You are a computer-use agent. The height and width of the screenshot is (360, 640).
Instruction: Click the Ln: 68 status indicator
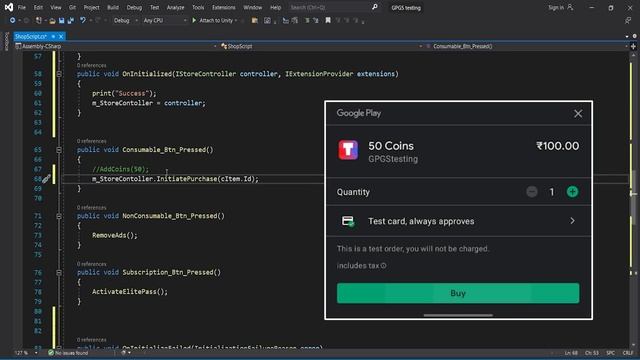click(571, 353)
